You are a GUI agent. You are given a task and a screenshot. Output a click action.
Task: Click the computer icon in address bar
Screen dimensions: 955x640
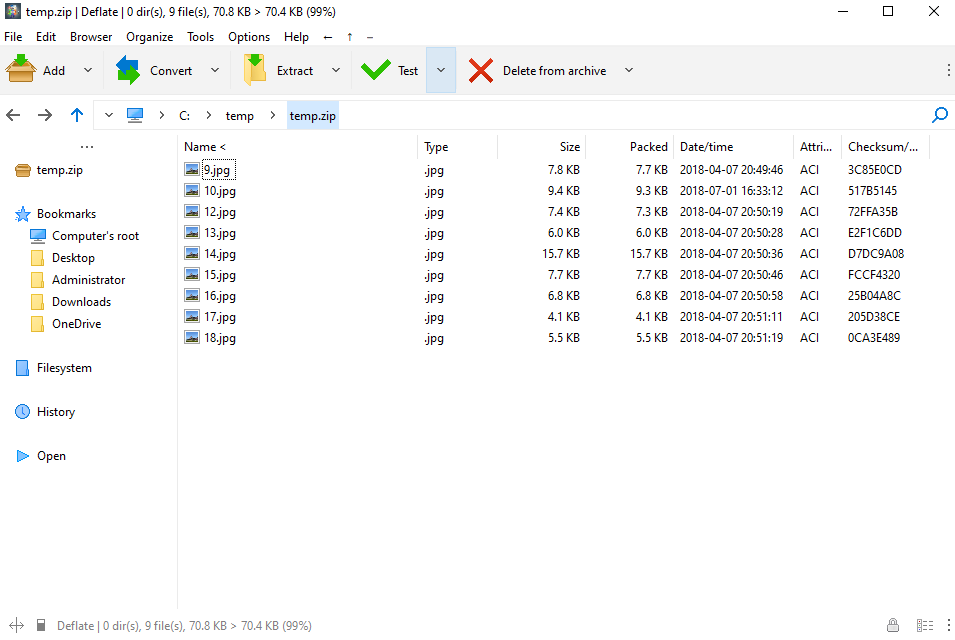click(135, 115)
